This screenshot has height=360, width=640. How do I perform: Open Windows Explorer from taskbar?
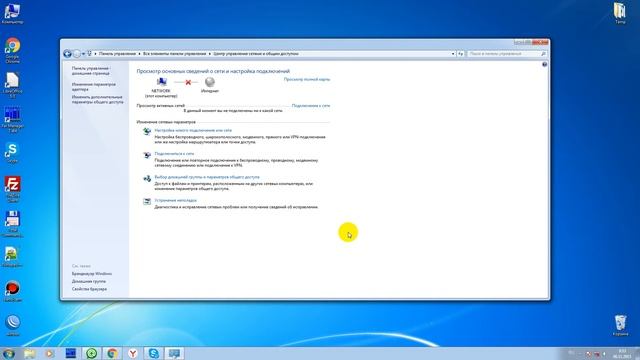[29, 353]
